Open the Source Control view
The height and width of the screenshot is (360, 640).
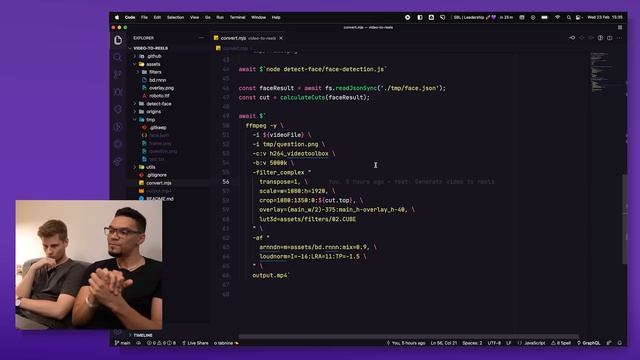coord(118,74)
